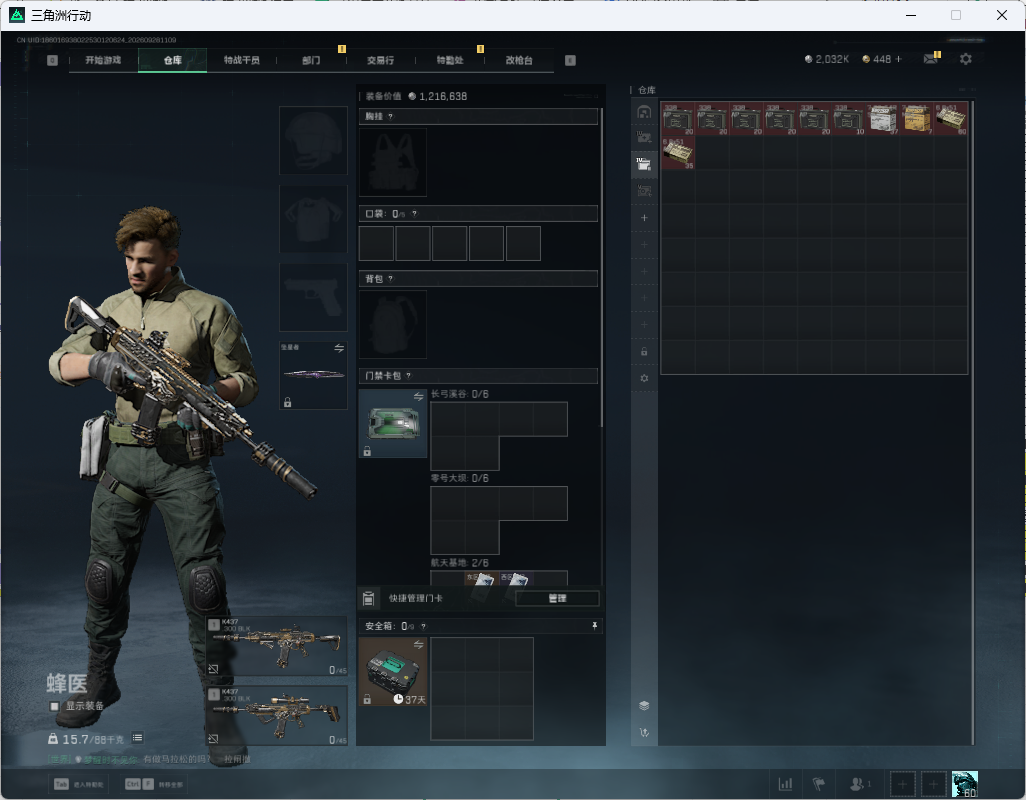
Task: Select 6.8x51 ammo box with count 80
Action: pyautogui.click(x=950, y=118)
